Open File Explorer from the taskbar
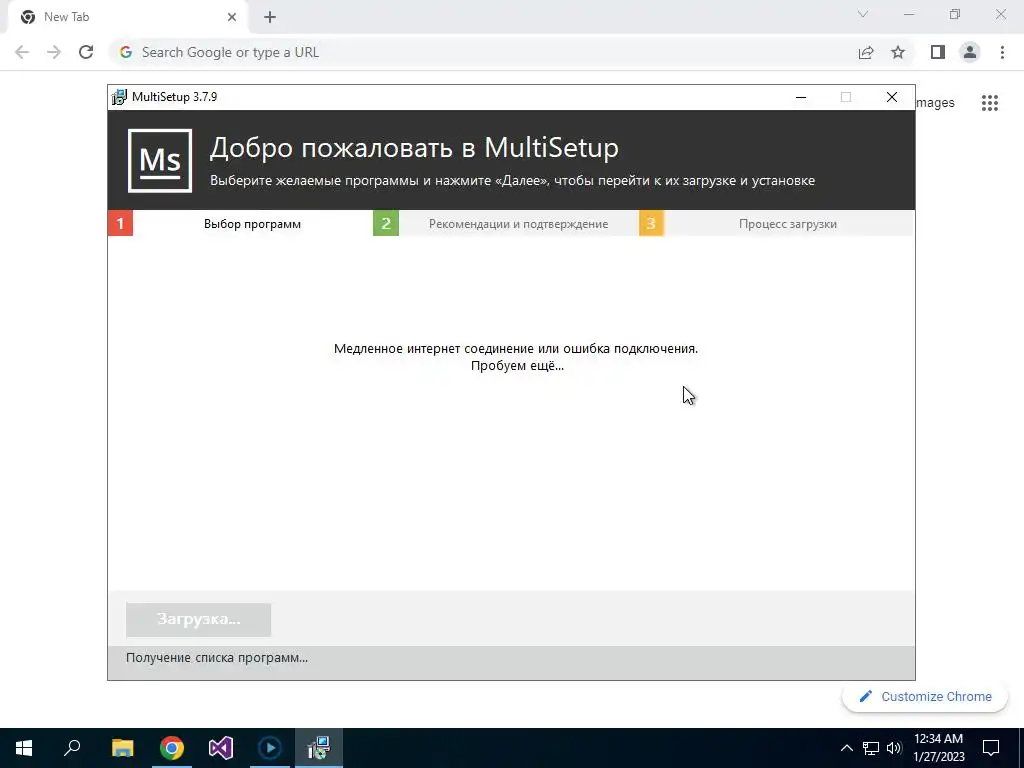1024x768 pixels. point(122,748)
